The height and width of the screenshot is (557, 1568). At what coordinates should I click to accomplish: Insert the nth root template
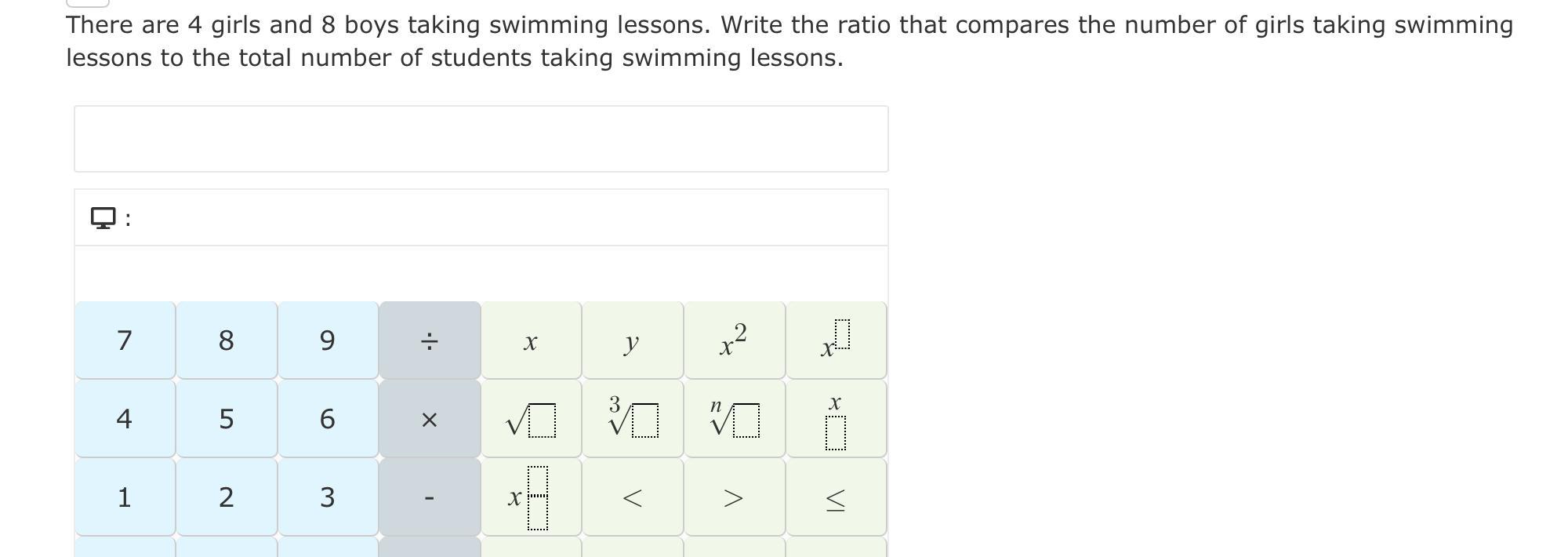click(735, 419)
